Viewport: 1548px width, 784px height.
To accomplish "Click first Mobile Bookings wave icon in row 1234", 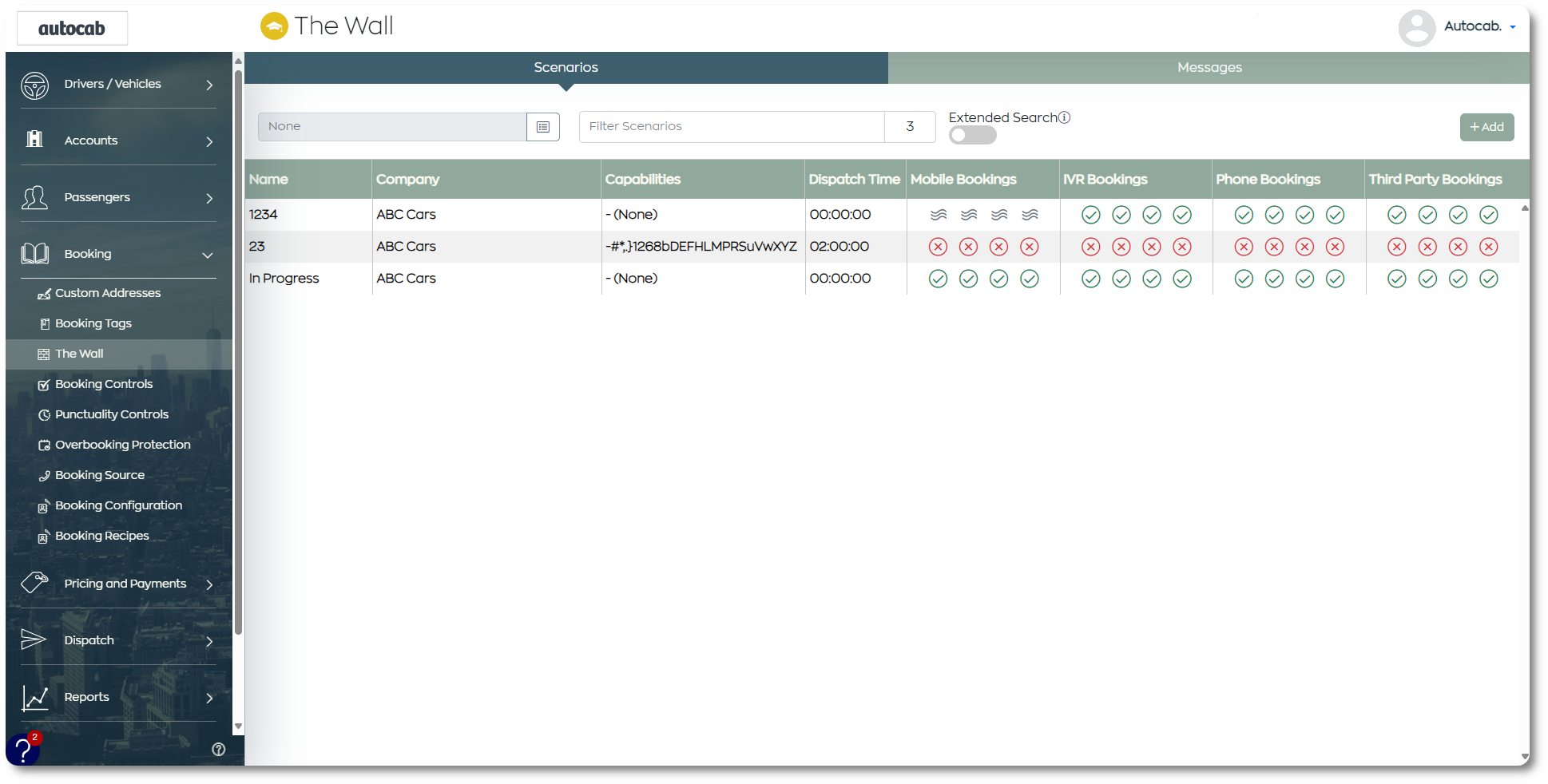I will pyautogui.click(x=939, y=215).
